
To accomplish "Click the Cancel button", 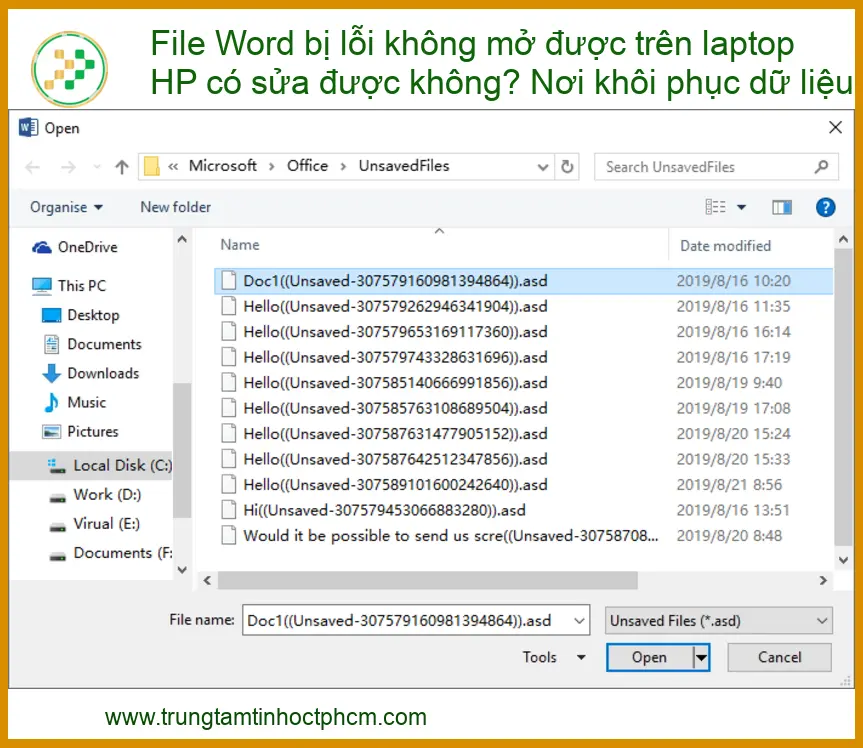I will click(779, 657).
